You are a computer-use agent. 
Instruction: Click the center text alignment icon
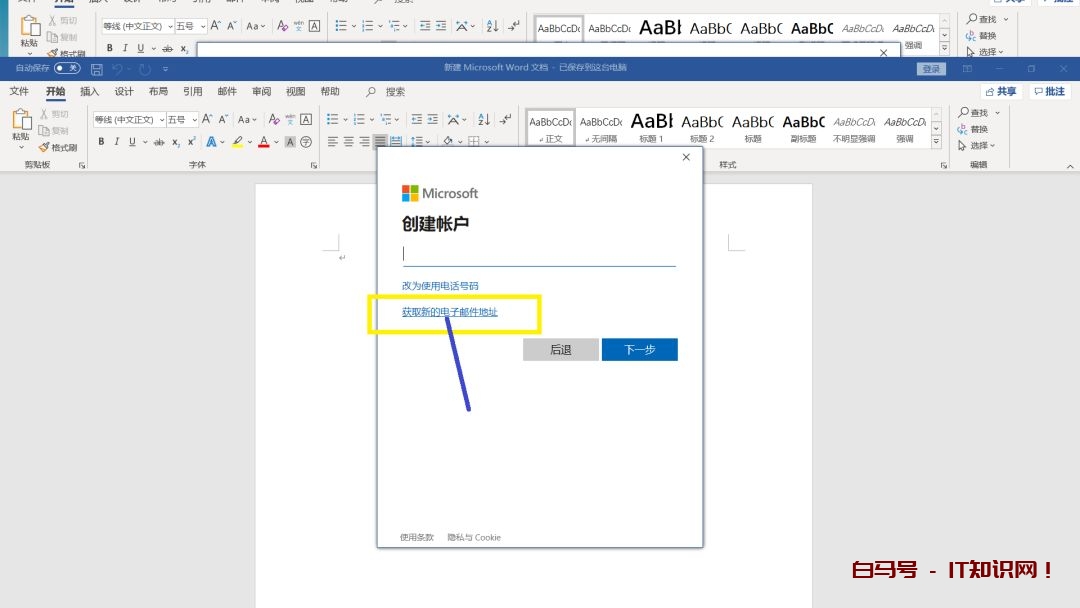point(349,142)
